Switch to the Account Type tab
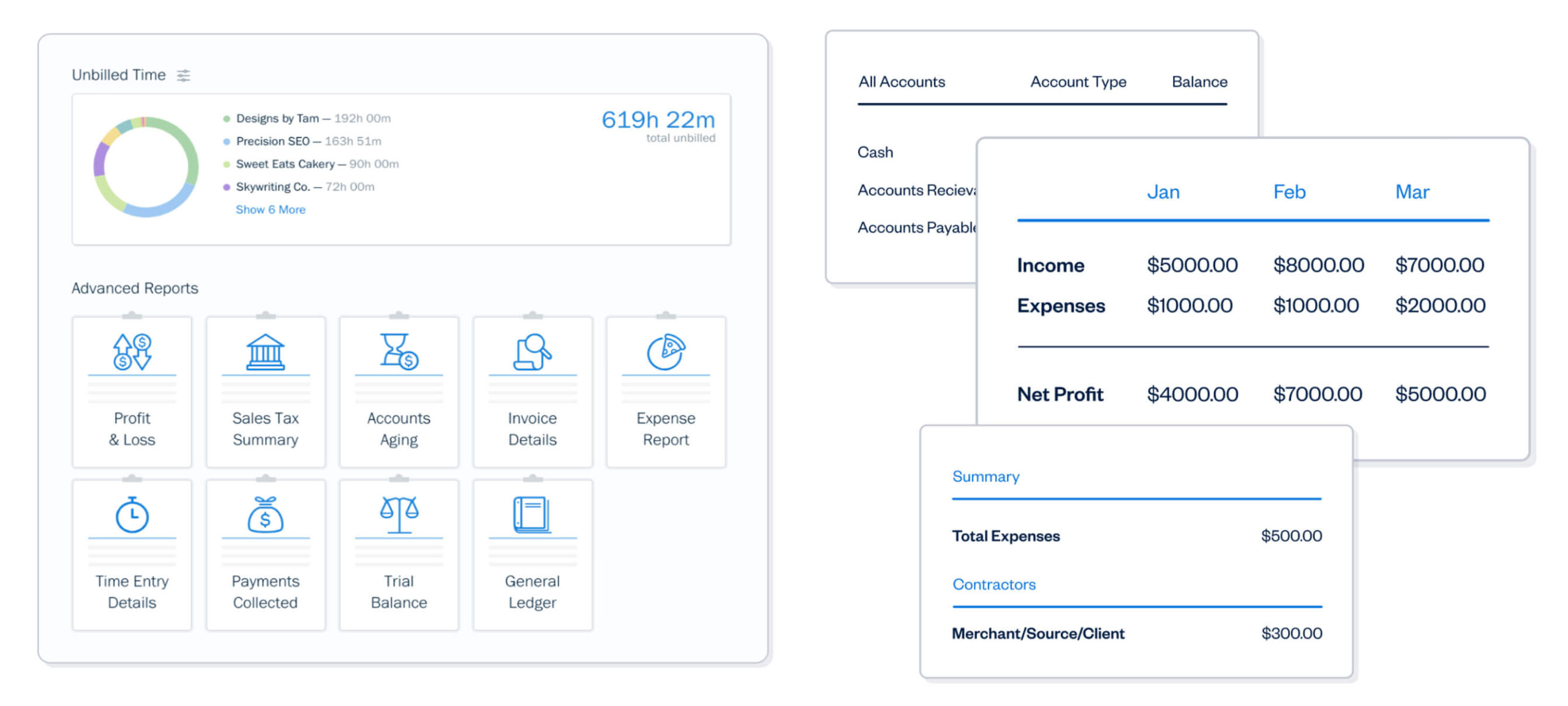 [1074, 82]
